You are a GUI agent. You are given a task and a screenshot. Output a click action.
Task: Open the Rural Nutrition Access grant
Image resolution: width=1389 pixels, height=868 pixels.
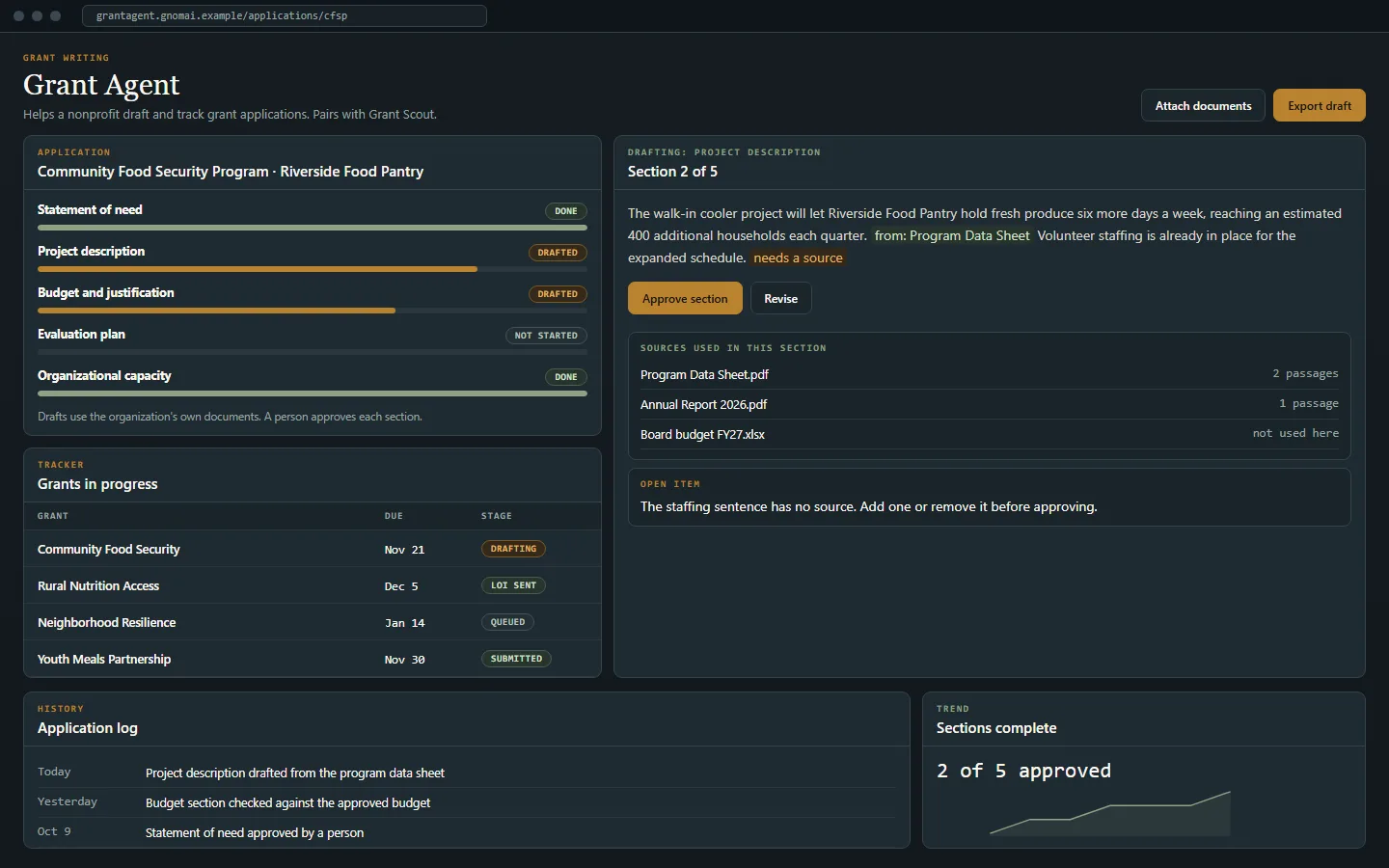pos(312,585)
